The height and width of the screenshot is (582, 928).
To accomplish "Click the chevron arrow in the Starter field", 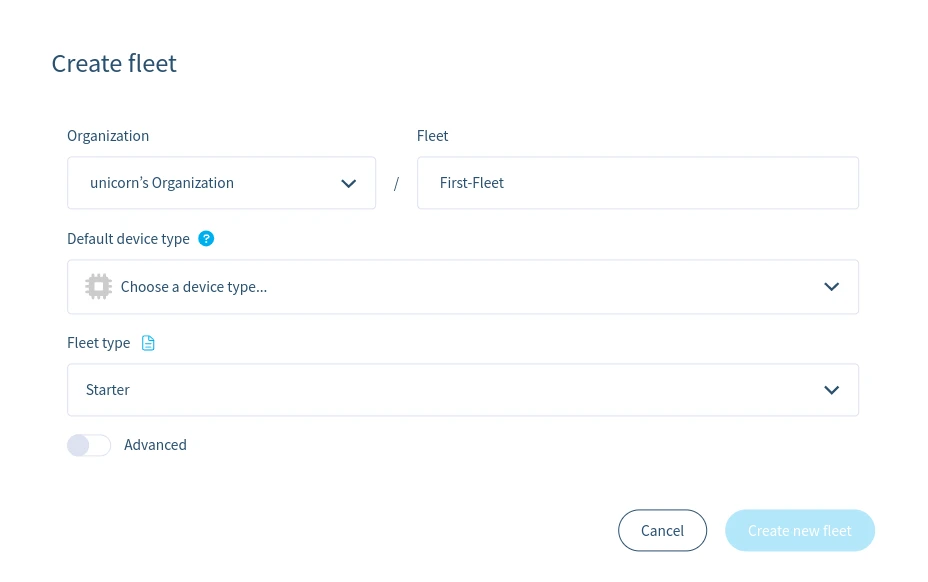I will [831, 390].
